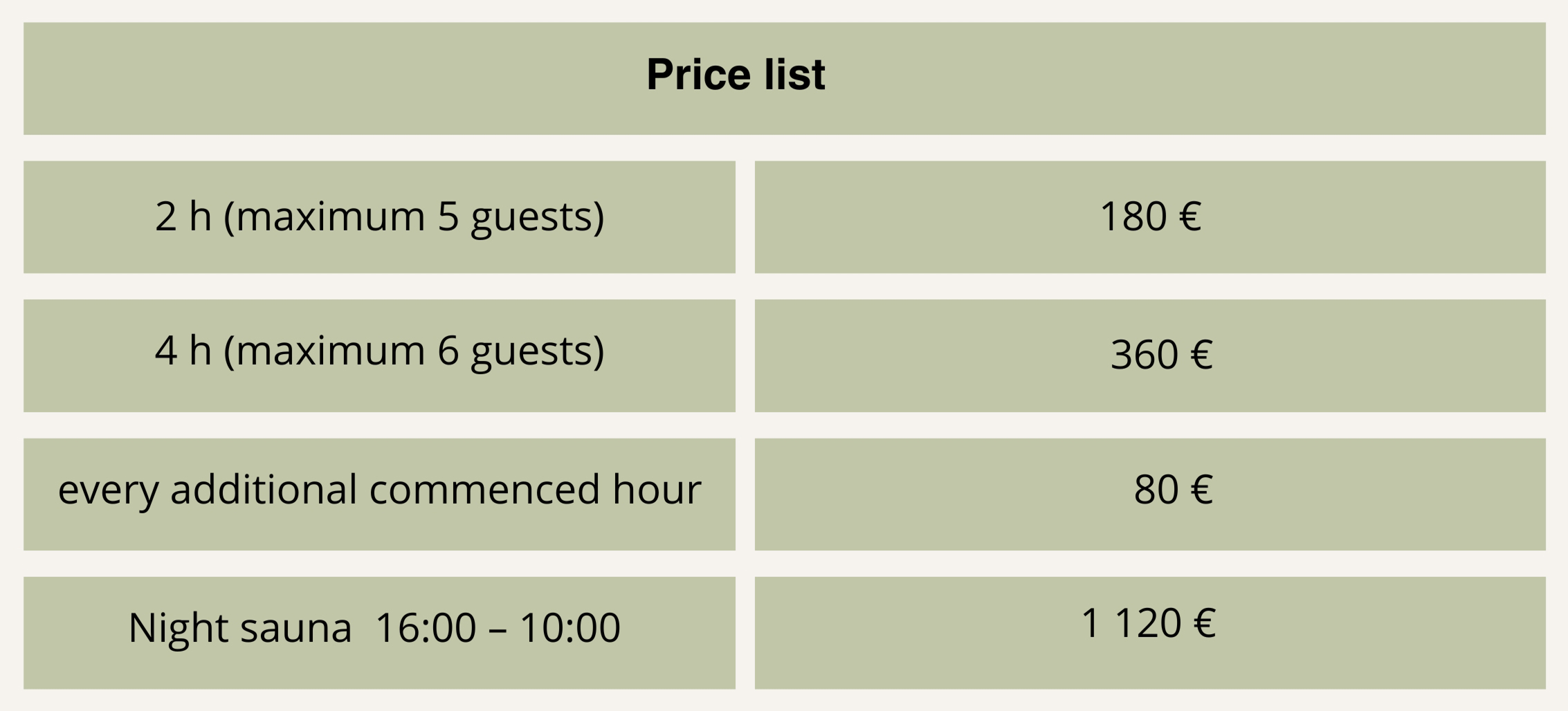Select the 360 € price cell
This screenshot has width=1568, height=711.
[1160, 355]
